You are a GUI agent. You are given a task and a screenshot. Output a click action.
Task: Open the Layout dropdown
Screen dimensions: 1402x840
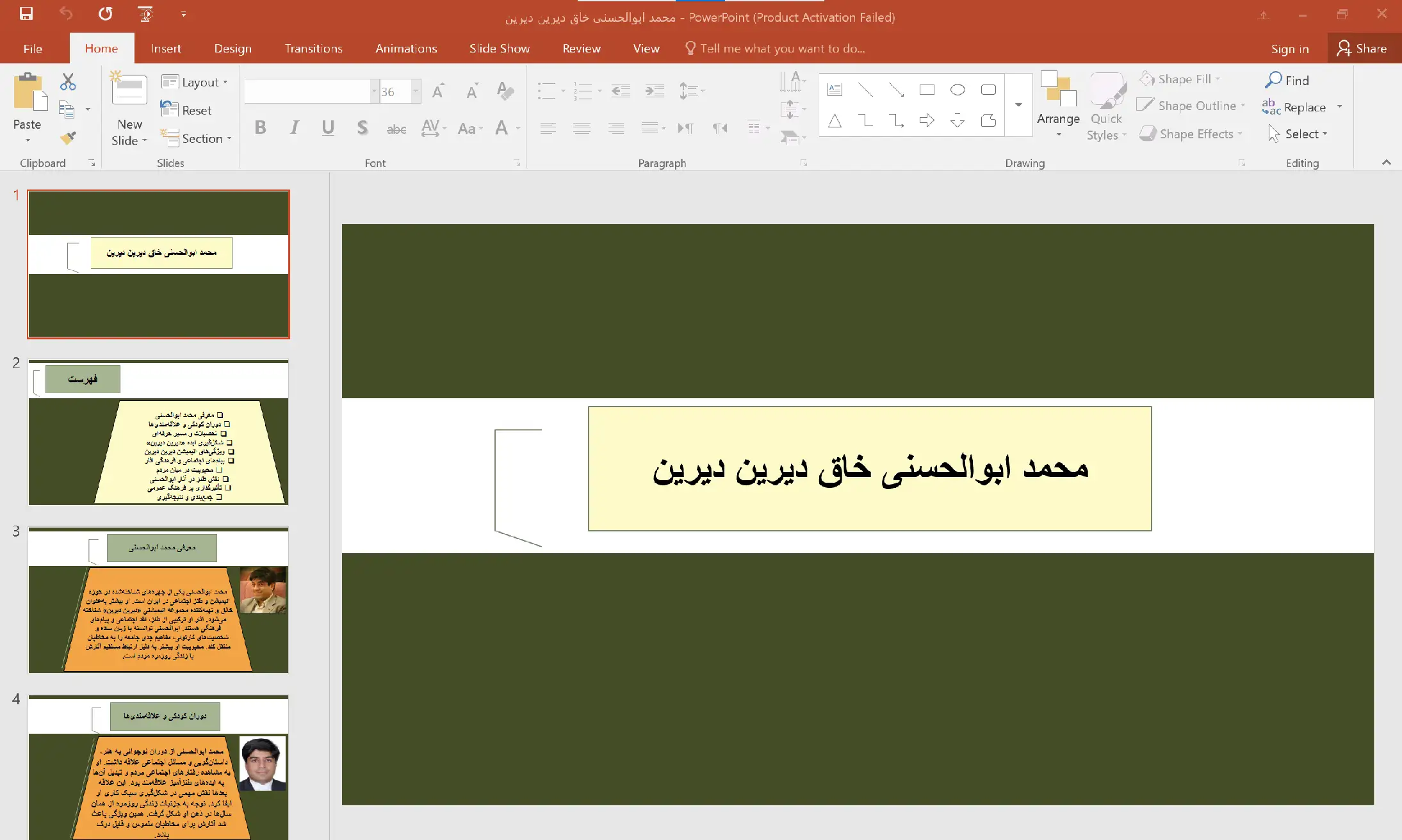(195, 82)
